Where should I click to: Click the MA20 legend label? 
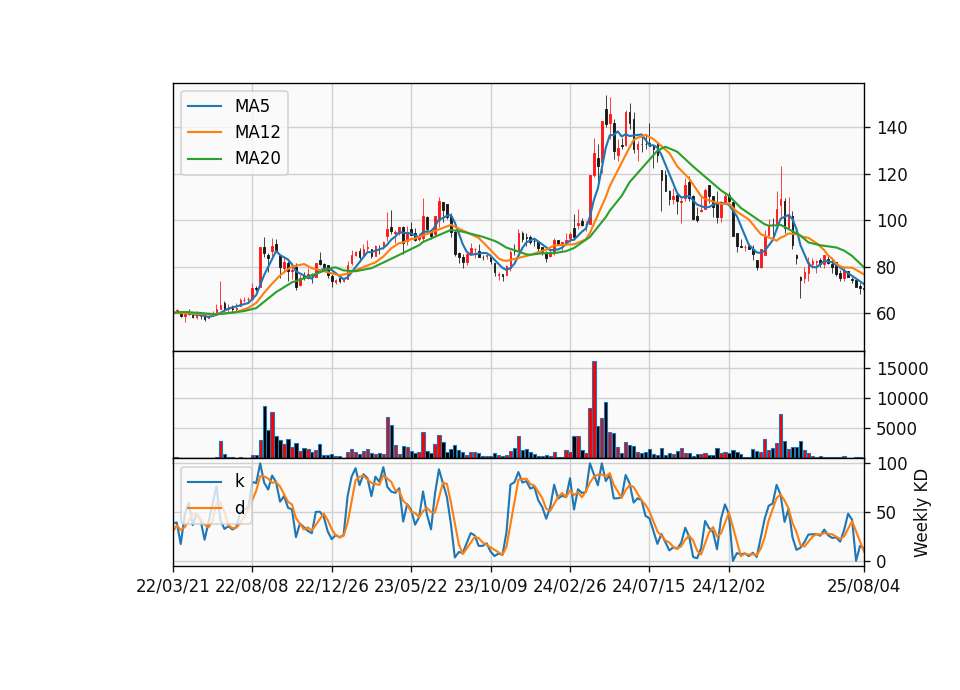tap(257, 158)
